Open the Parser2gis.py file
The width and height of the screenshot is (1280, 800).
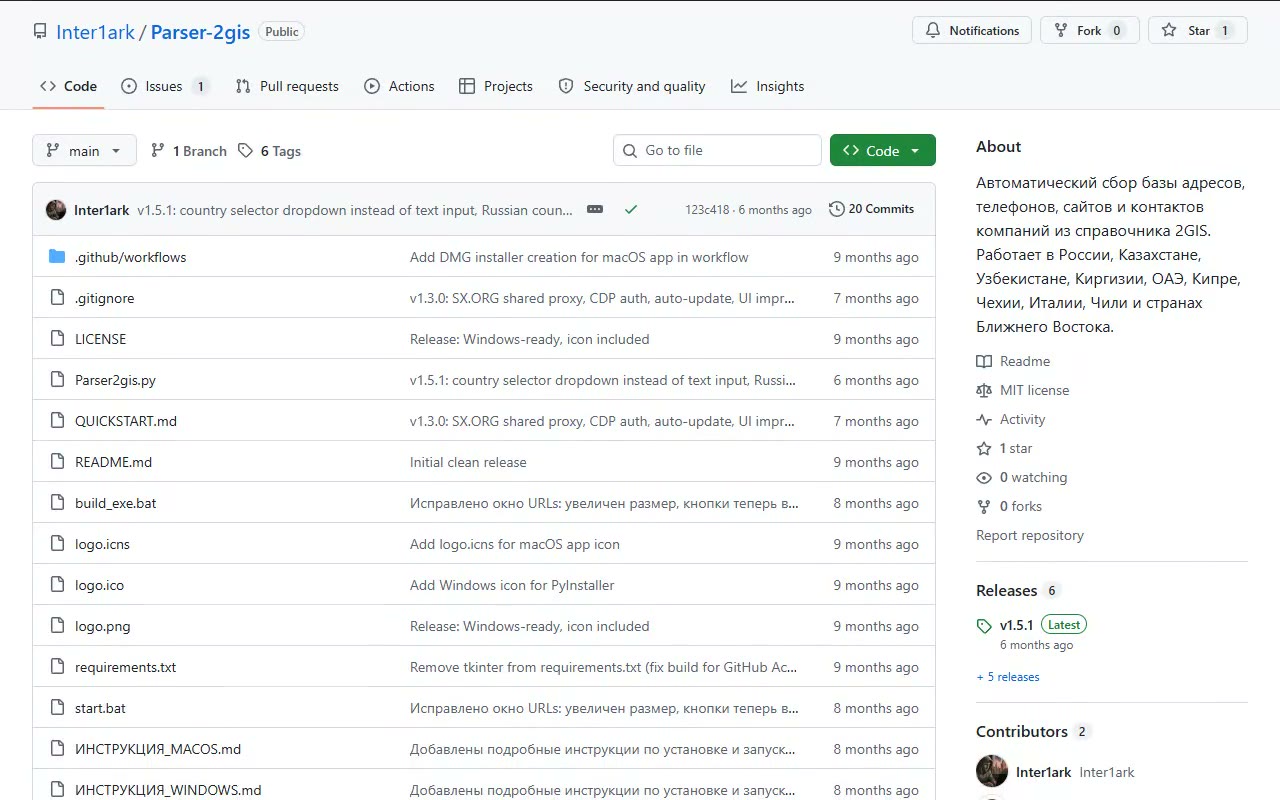115,380
